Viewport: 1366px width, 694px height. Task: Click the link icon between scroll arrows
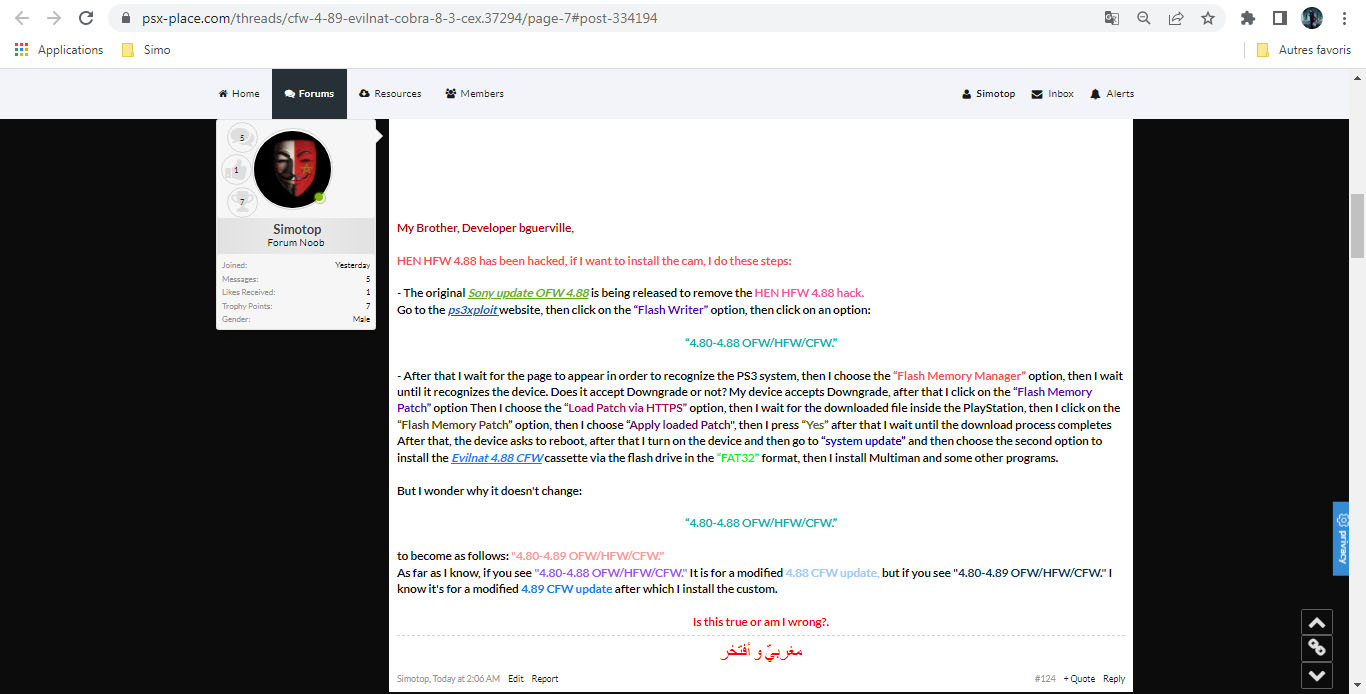1316,648
